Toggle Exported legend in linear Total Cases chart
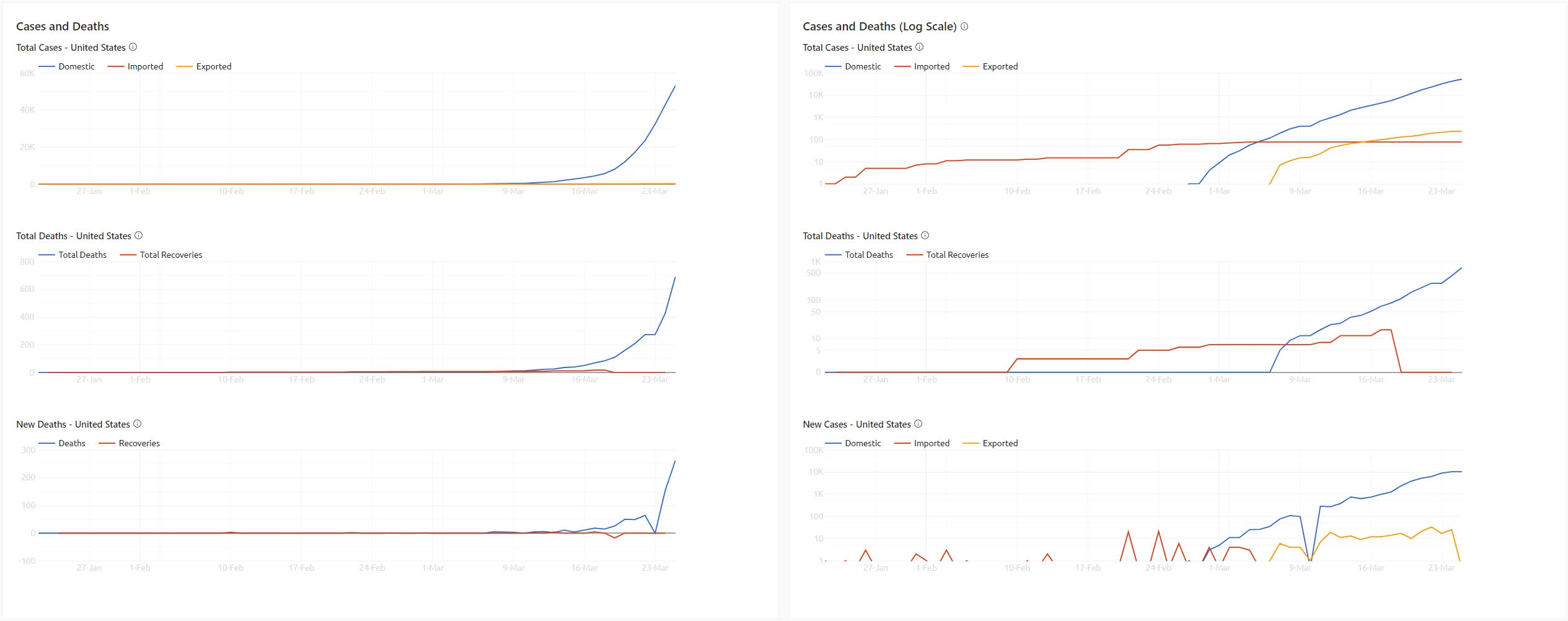The image size is (1568, 621). (213, 66)
